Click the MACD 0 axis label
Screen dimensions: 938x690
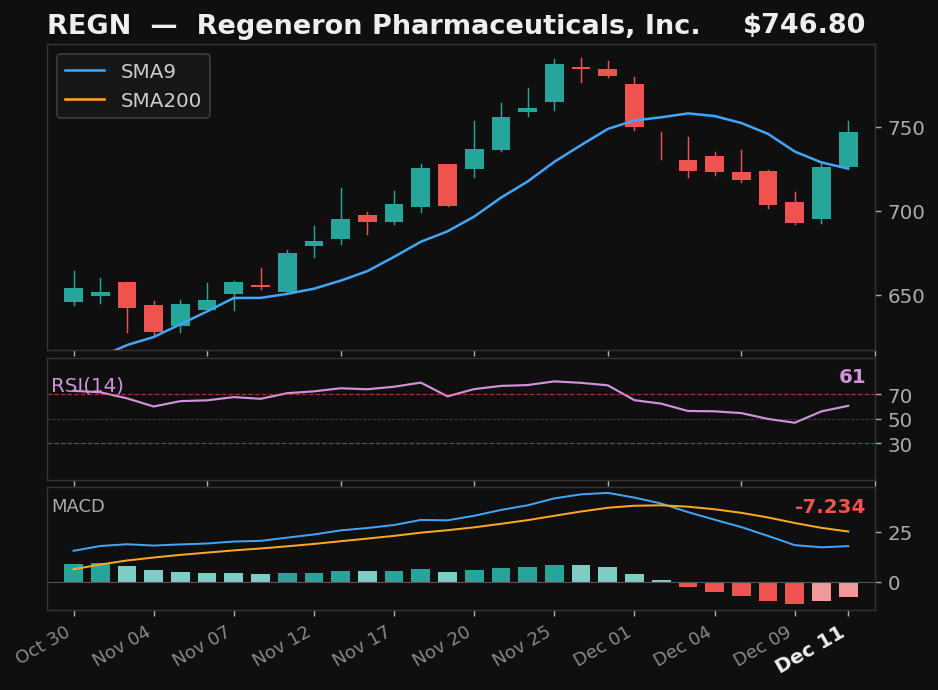(x=894, y=583)
